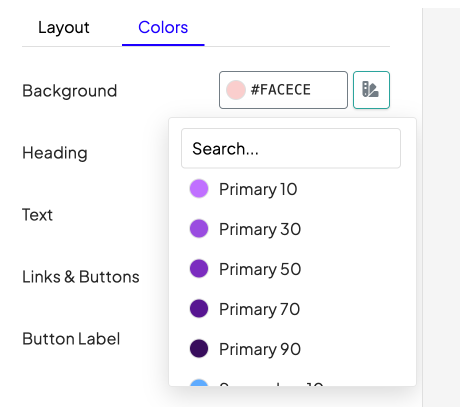Image resolution: width=460 pixels, height=407 pixels.
Task: Choose Primary 50 from the list
Action: click(x=292, y=269)
